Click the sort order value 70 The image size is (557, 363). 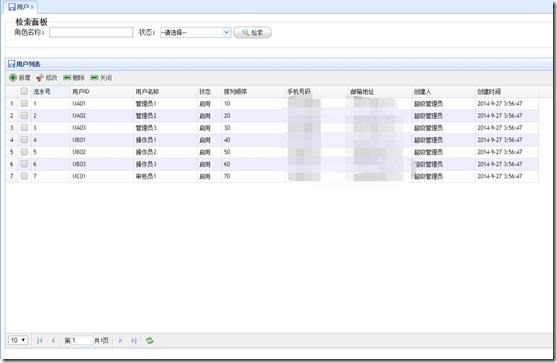(x=227, y=176)
